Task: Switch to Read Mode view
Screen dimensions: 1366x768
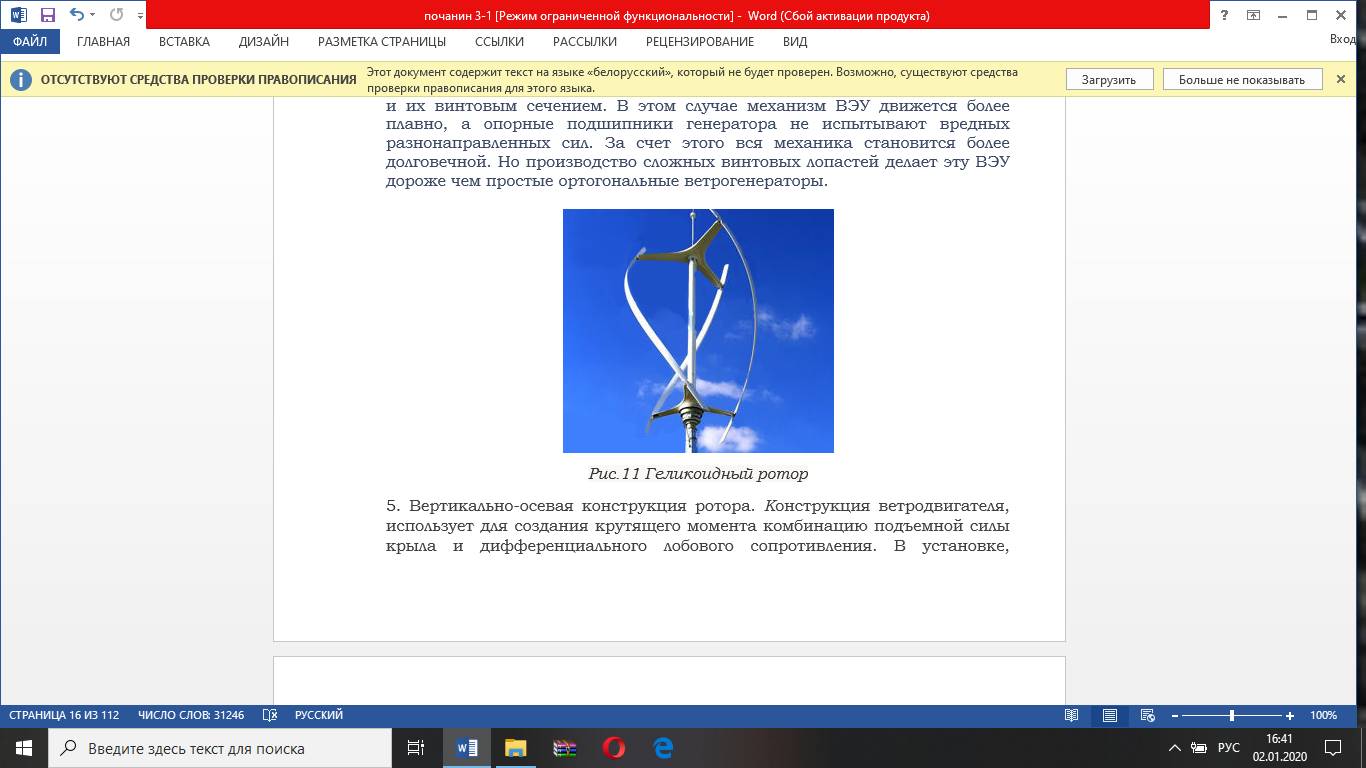Action: click(1072, 716)
